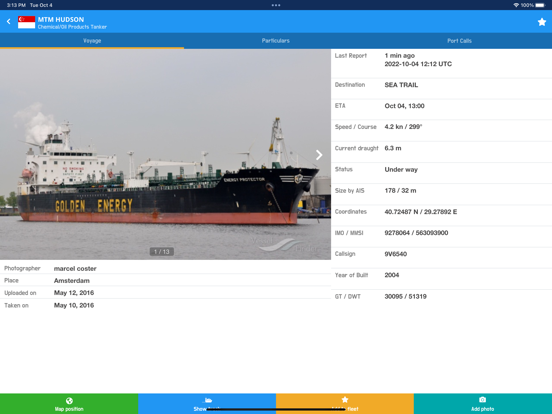The height and width of the screenshot is (414, 552).
Task: Select the MTM HUDSON vessel title
Action: click(61, 19)
